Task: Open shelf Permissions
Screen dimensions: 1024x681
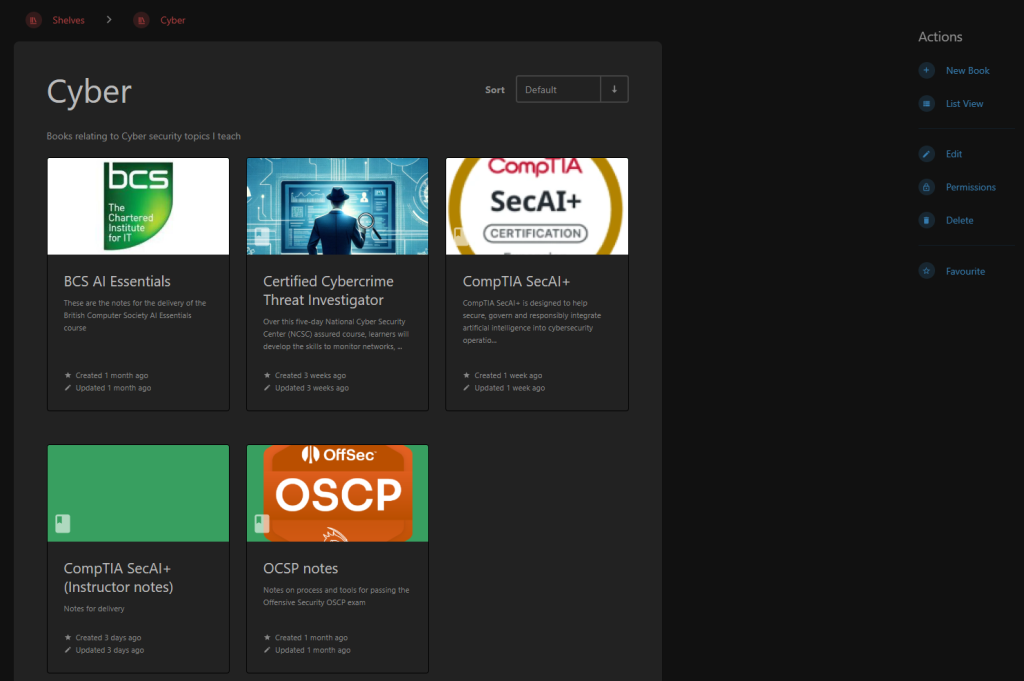Action: pos(970,187)
